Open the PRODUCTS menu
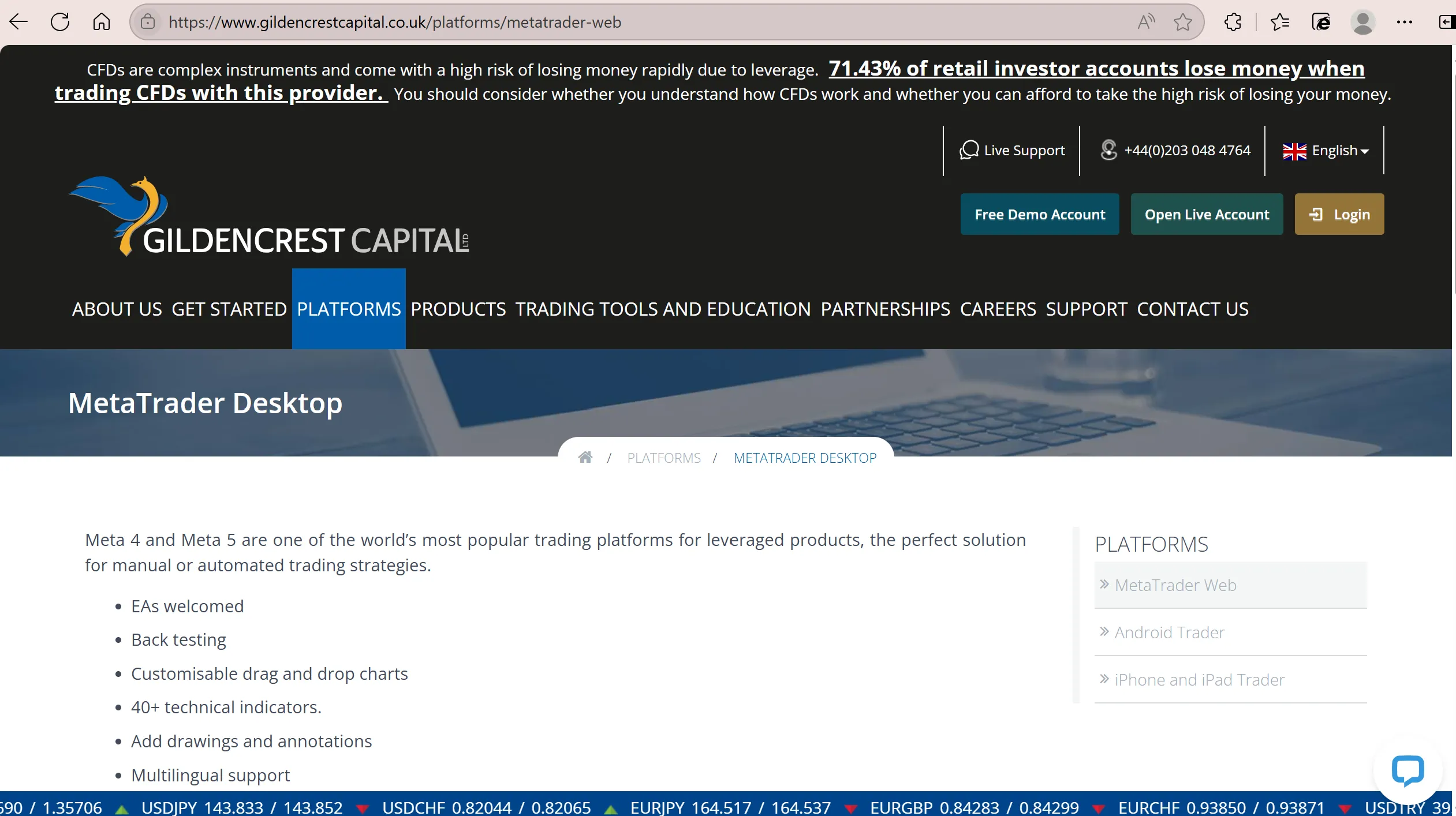1456x816 pixels. coord(458,309)
